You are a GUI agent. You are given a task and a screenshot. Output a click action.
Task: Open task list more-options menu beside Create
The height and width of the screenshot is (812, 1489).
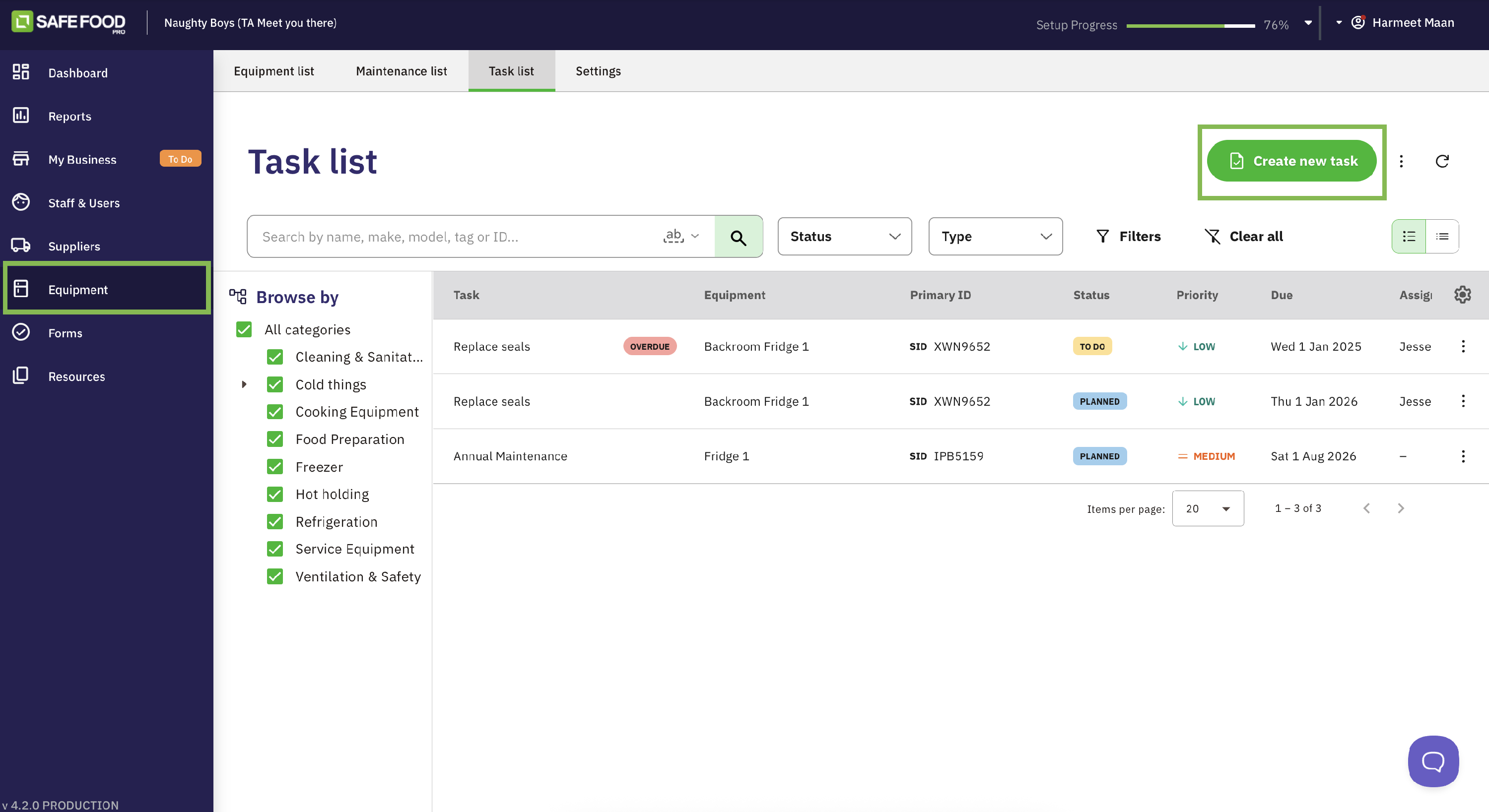(1401, 161)
